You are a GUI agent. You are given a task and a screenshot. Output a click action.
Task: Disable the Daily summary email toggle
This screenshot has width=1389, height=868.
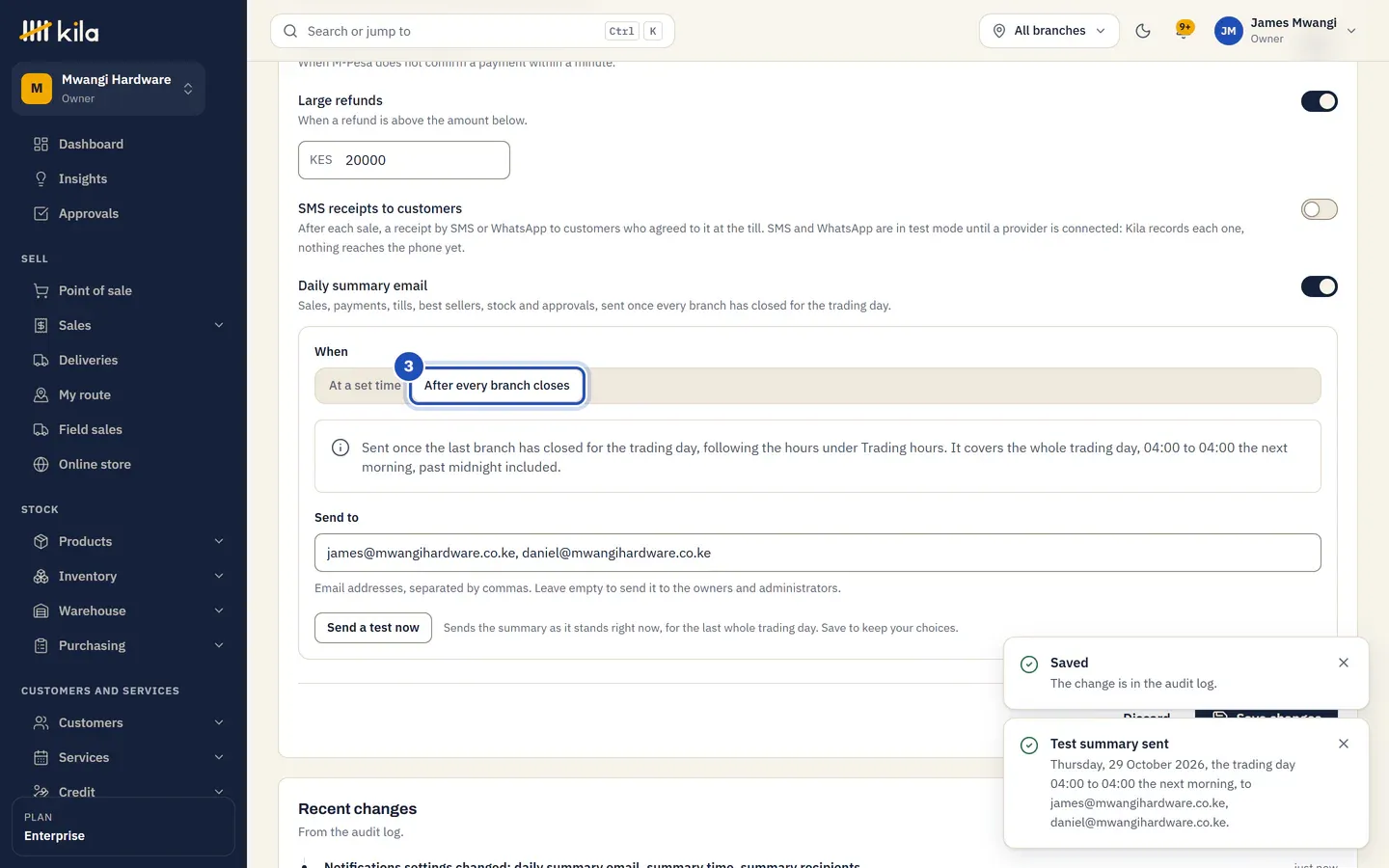coord(1319,286)
